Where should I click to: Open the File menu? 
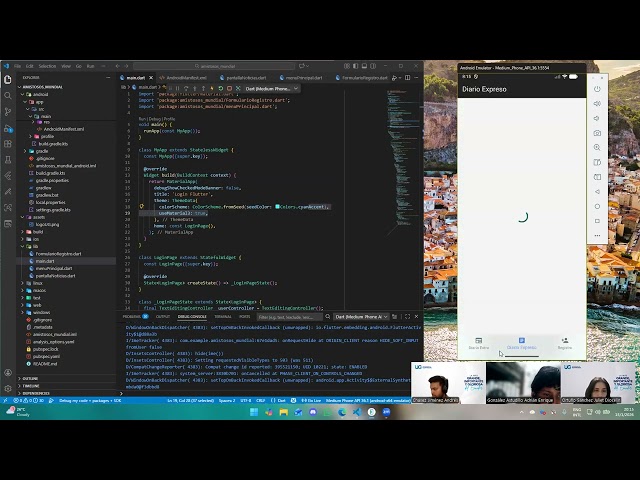(18, 66)
